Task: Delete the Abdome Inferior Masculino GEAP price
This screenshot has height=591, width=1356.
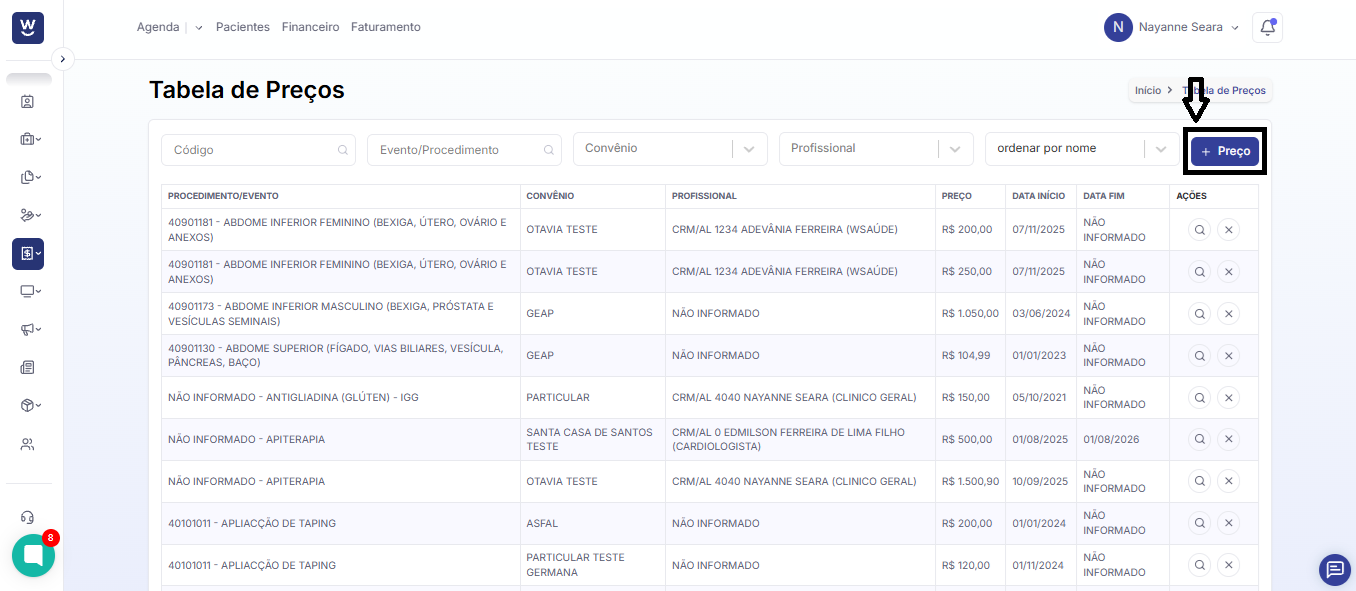Action: tap(1229, 314)
